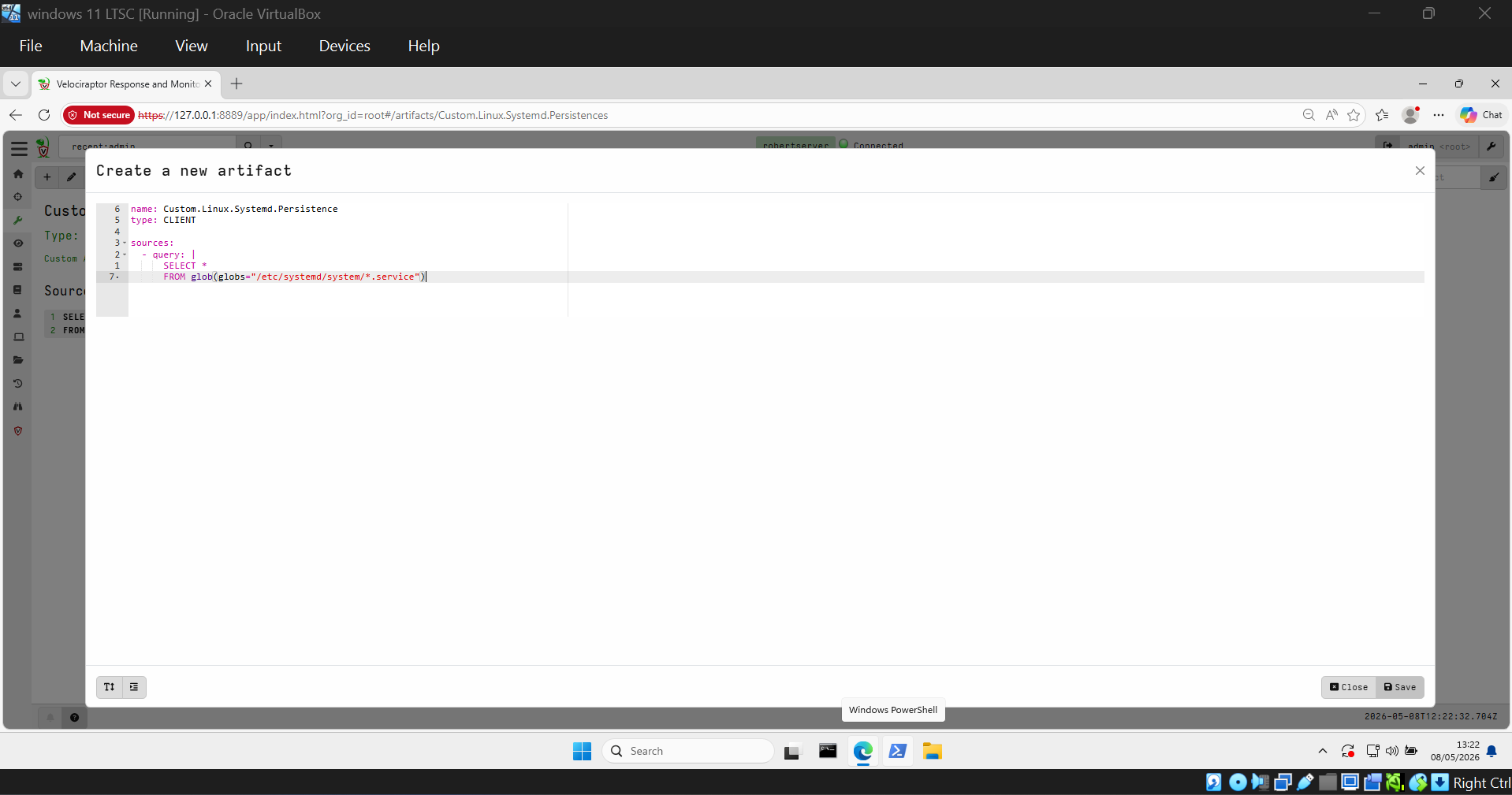Open Copilot Chat button
Screen dimensions: 1512x795
click(1482, 115)
